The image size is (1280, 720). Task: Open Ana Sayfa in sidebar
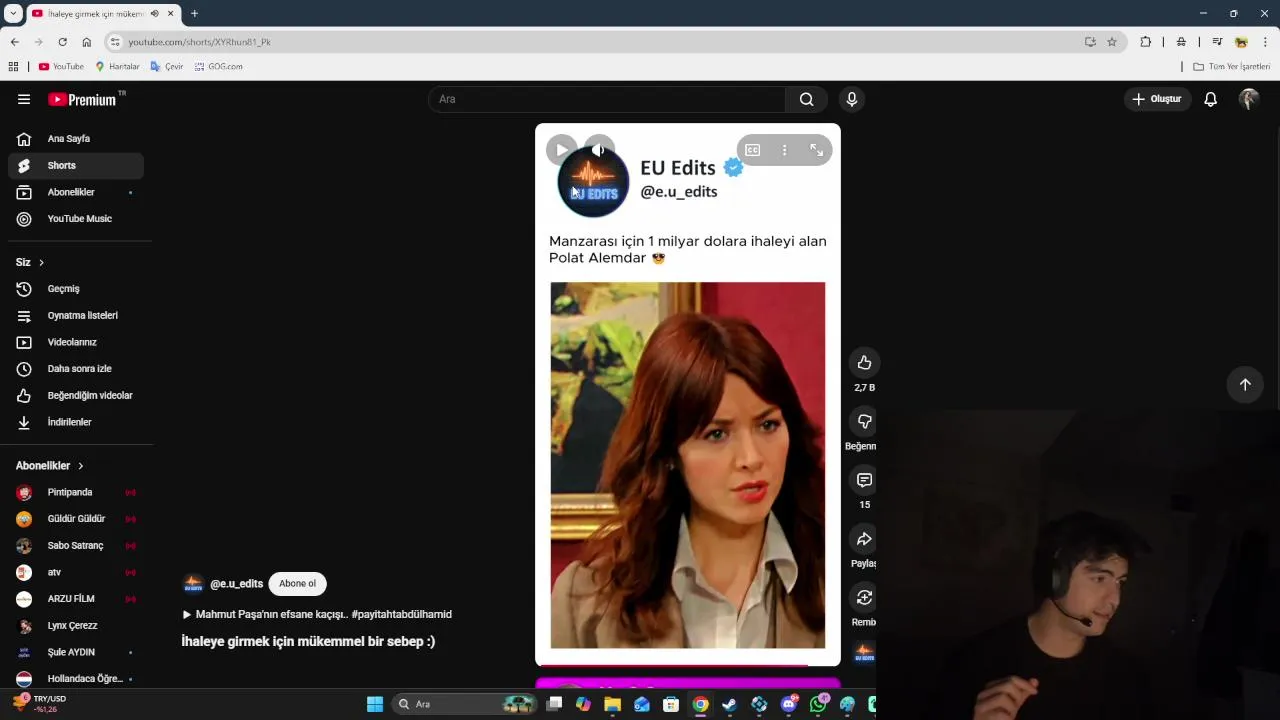pyautogui.click(x=76, y=139)
